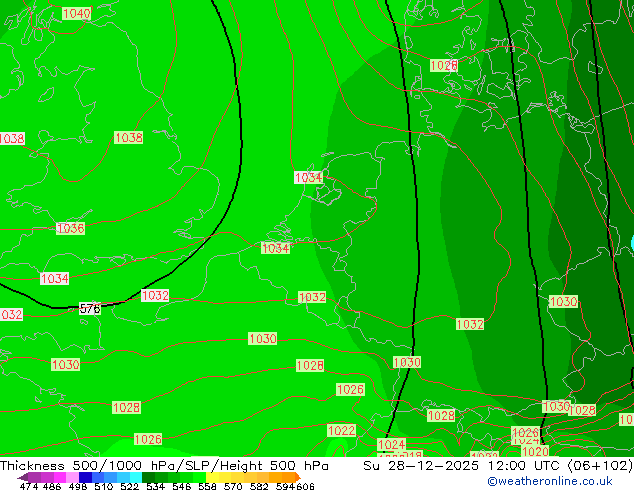The width and height of the screenshot is (634, 490).
Task: Click the 1040 isobar label
Action: (76, 13)
